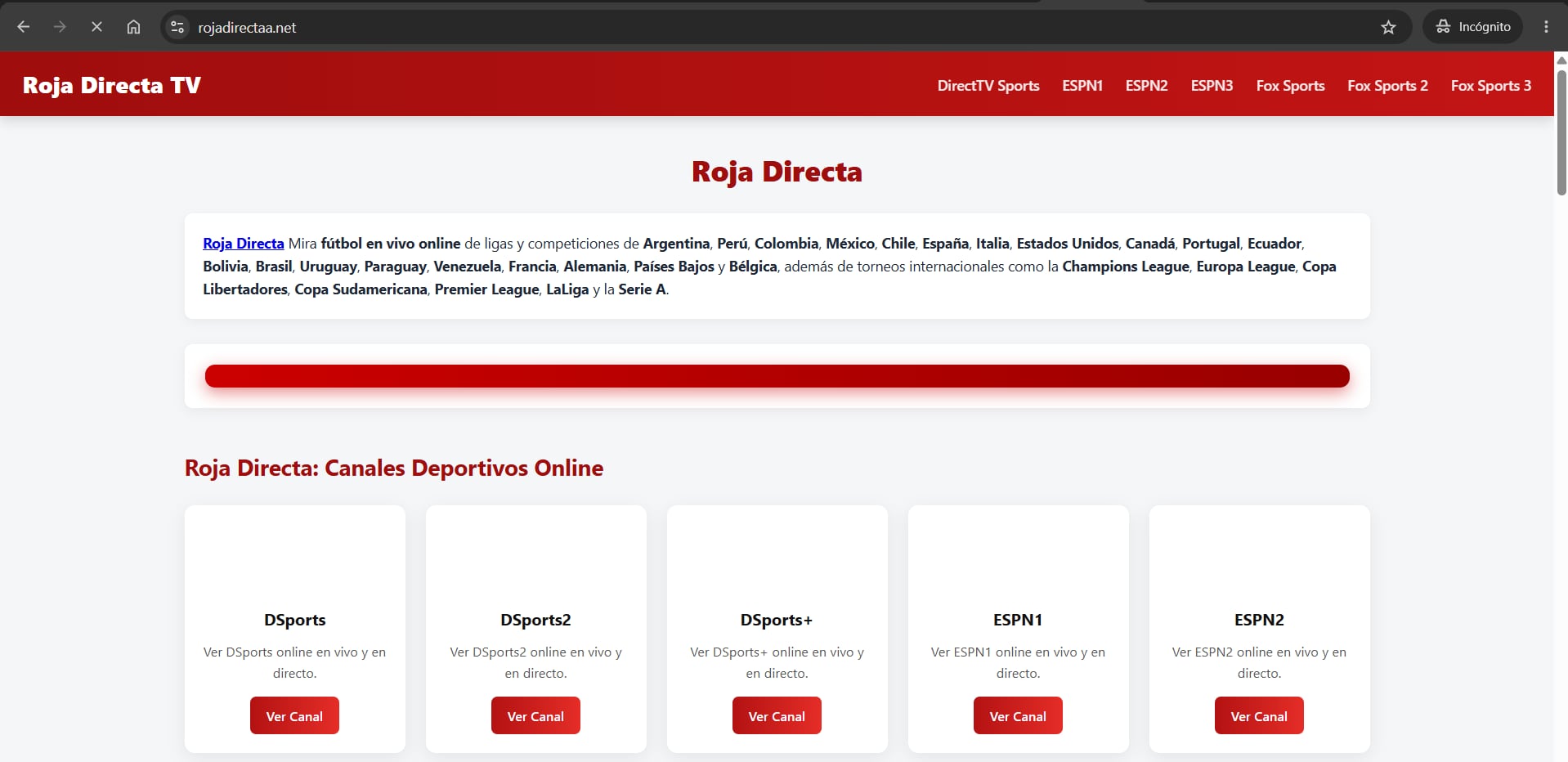This screenshot has width=1568, height=762.
Task: Open ESPN1 in top navigation
Action: 1082,85
